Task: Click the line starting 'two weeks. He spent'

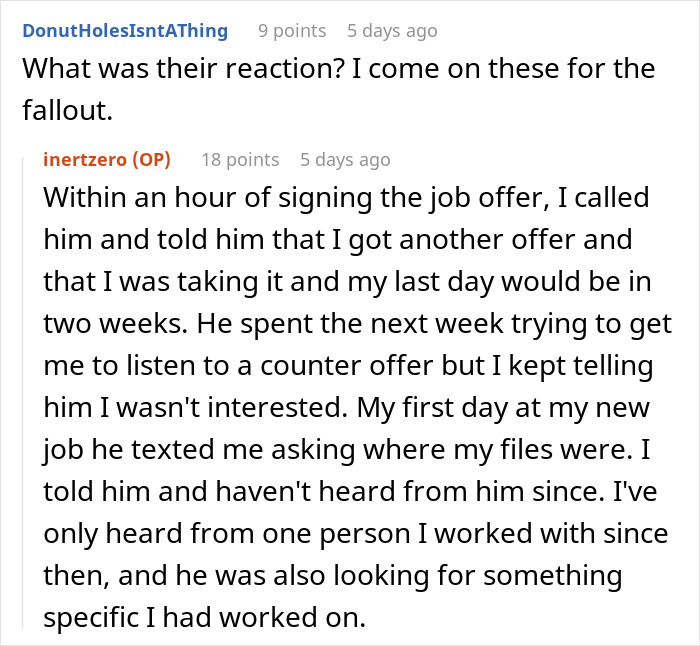Action: click(358, 323)
